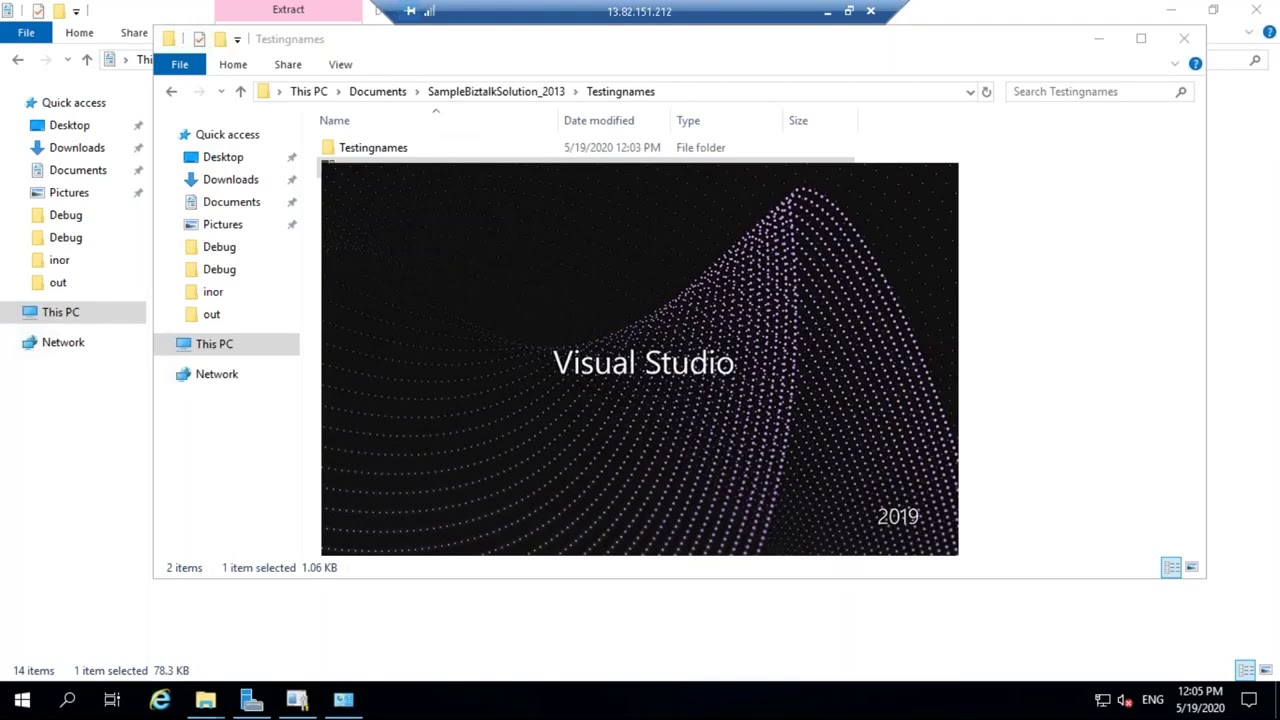
Task: Select This PC in Testingnames navigation pane
Action: point(214,343)
